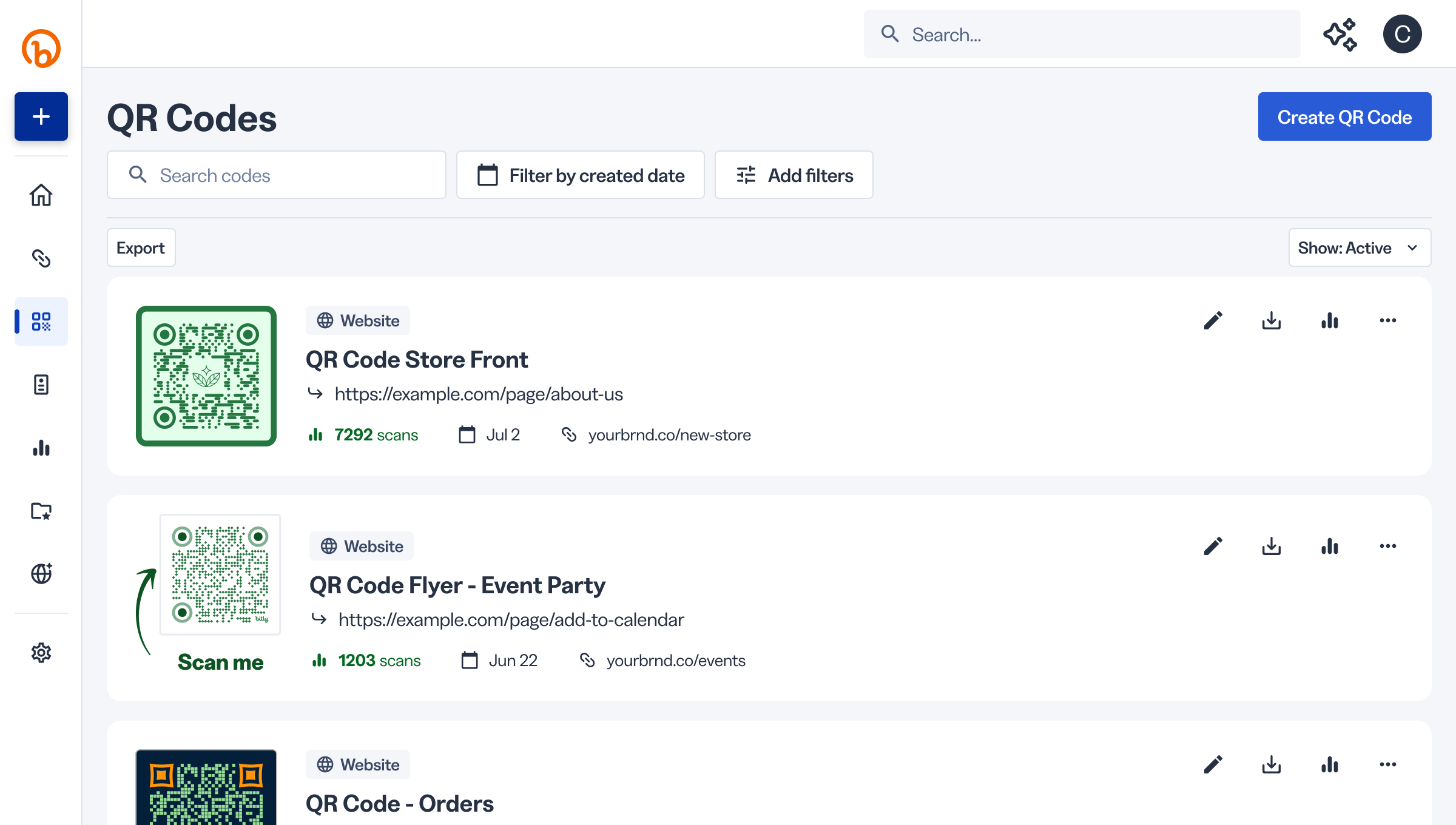
Task: Open the Links section from sidebar
Action: point(41,259)
